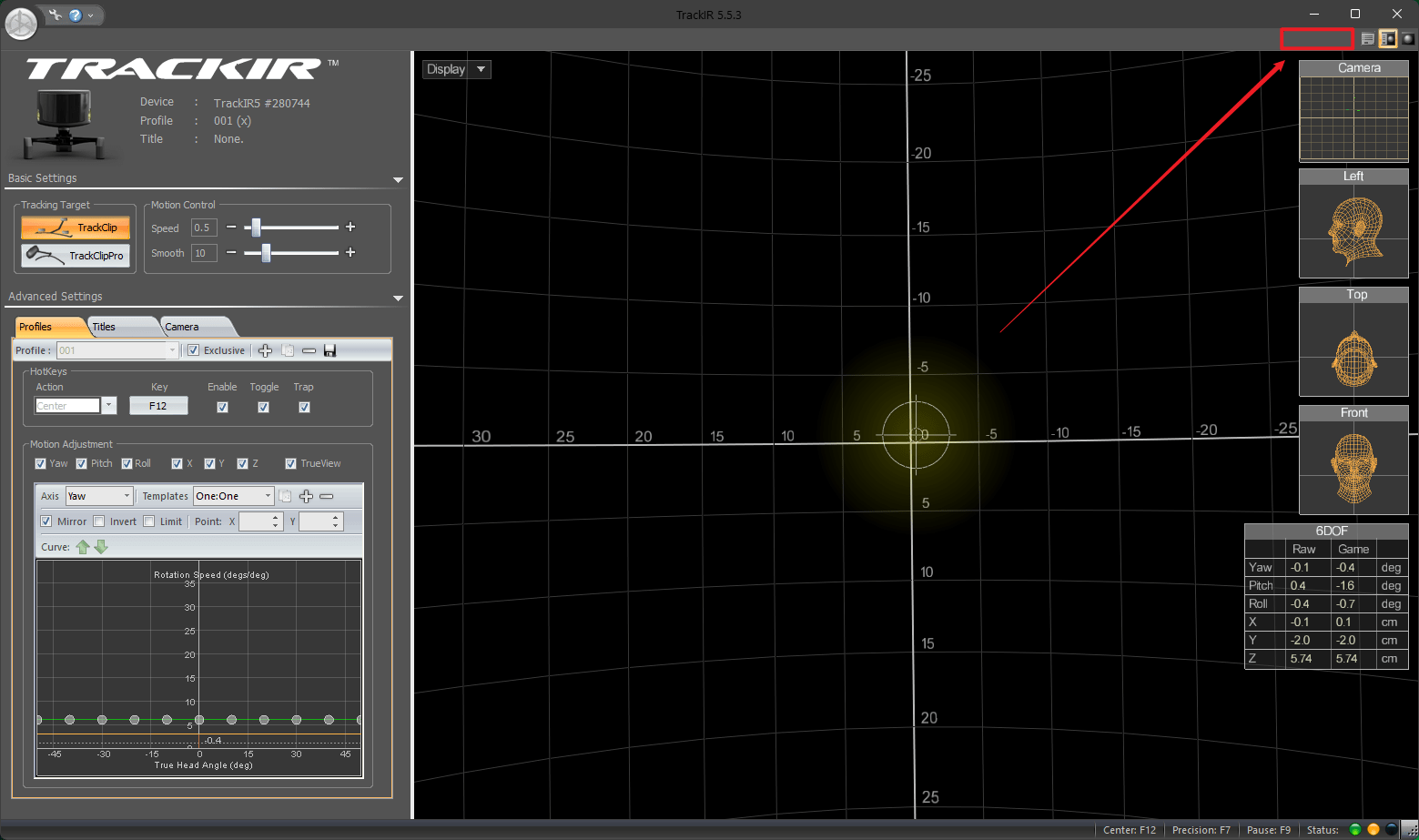
Task: Decrease Speed with the minus icon
Action: tap(231, 227)
